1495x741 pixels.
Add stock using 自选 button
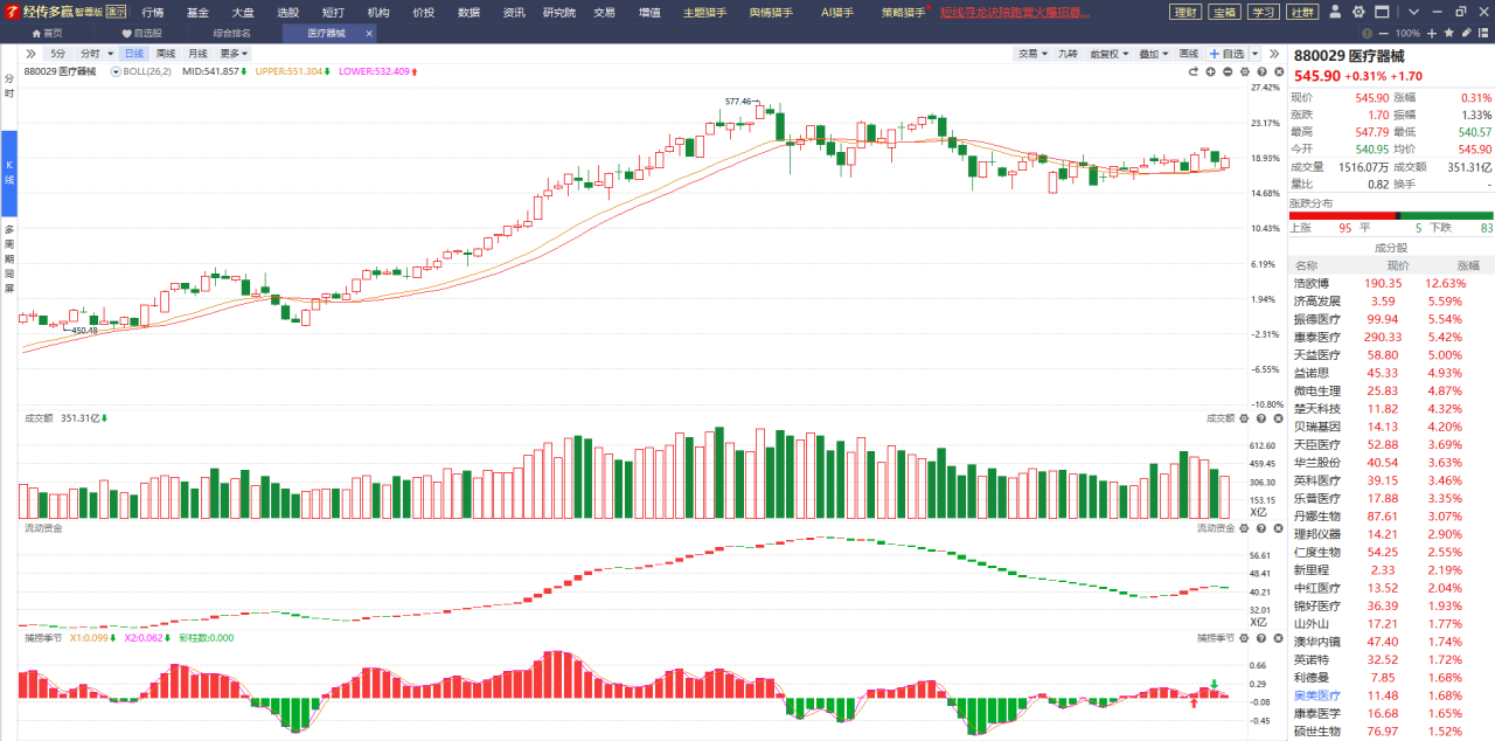click(1227, 54)
